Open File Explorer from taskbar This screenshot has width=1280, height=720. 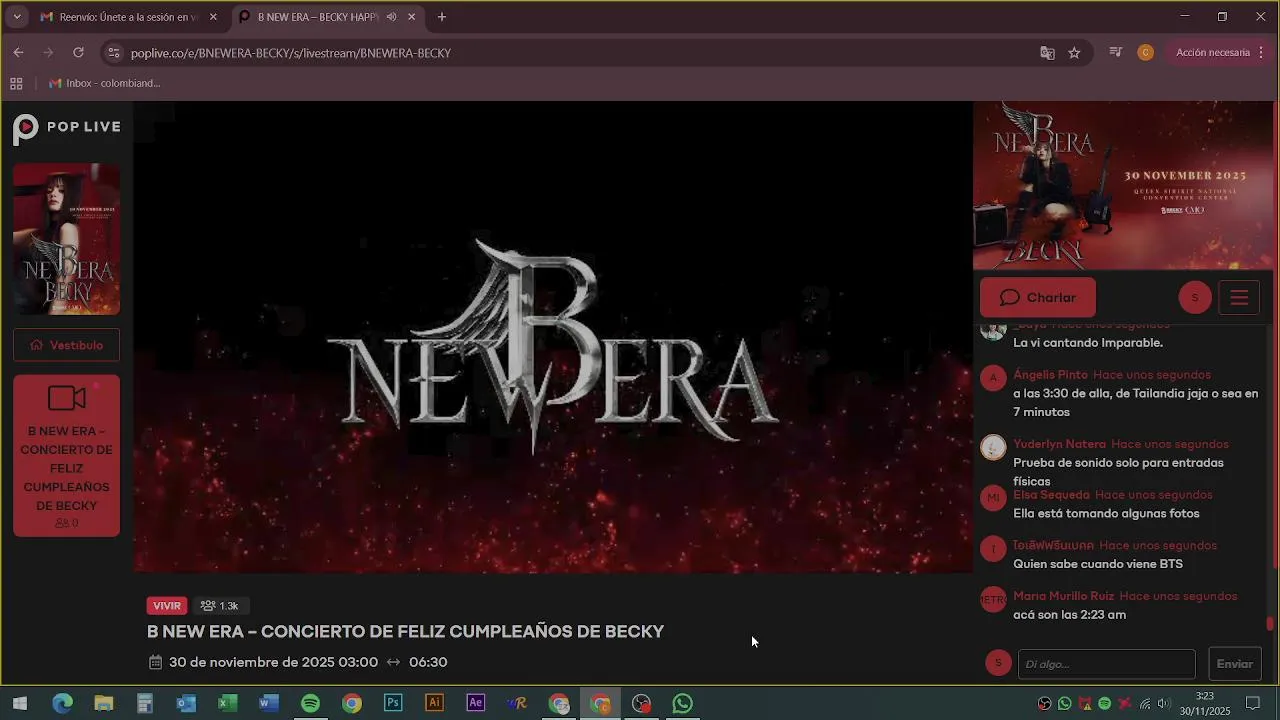(x=103, y=704)
